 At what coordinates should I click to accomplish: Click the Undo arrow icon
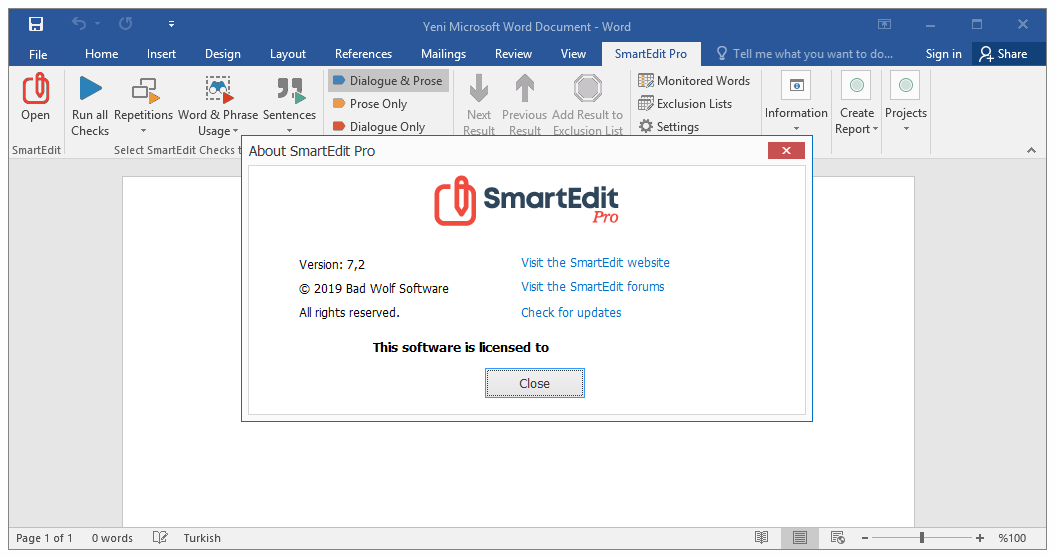pyautogui.click(x=79, y=24)
